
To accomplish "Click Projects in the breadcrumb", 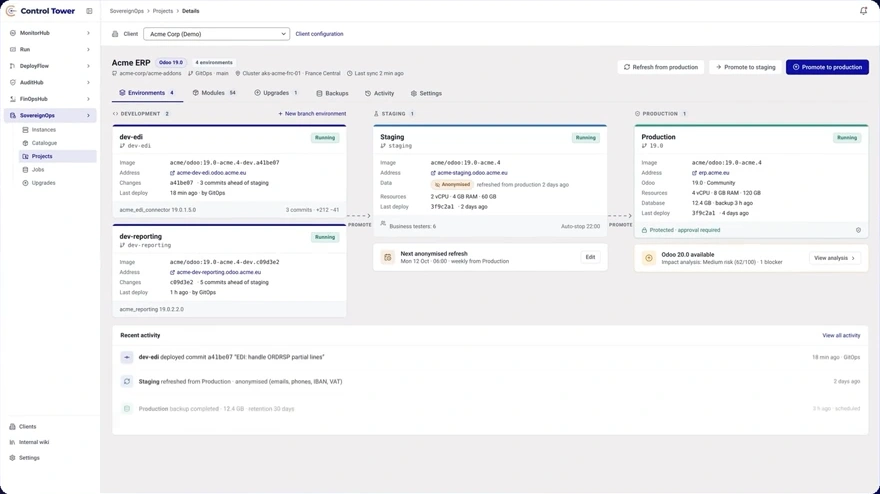I will pyautogui.click(x=163, y=11).
